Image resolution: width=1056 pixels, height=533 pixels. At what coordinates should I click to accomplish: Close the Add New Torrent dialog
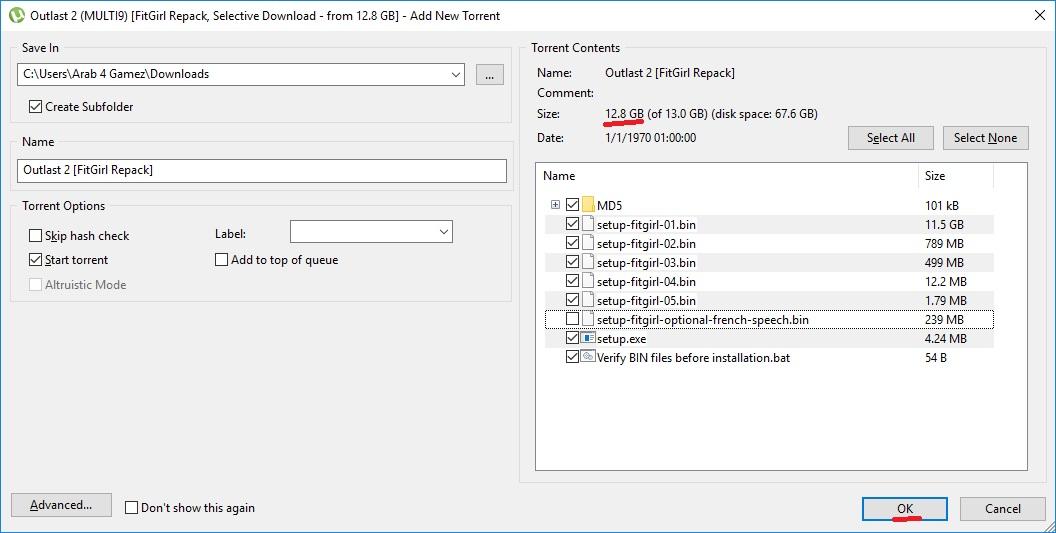(x=1039, y=15)
